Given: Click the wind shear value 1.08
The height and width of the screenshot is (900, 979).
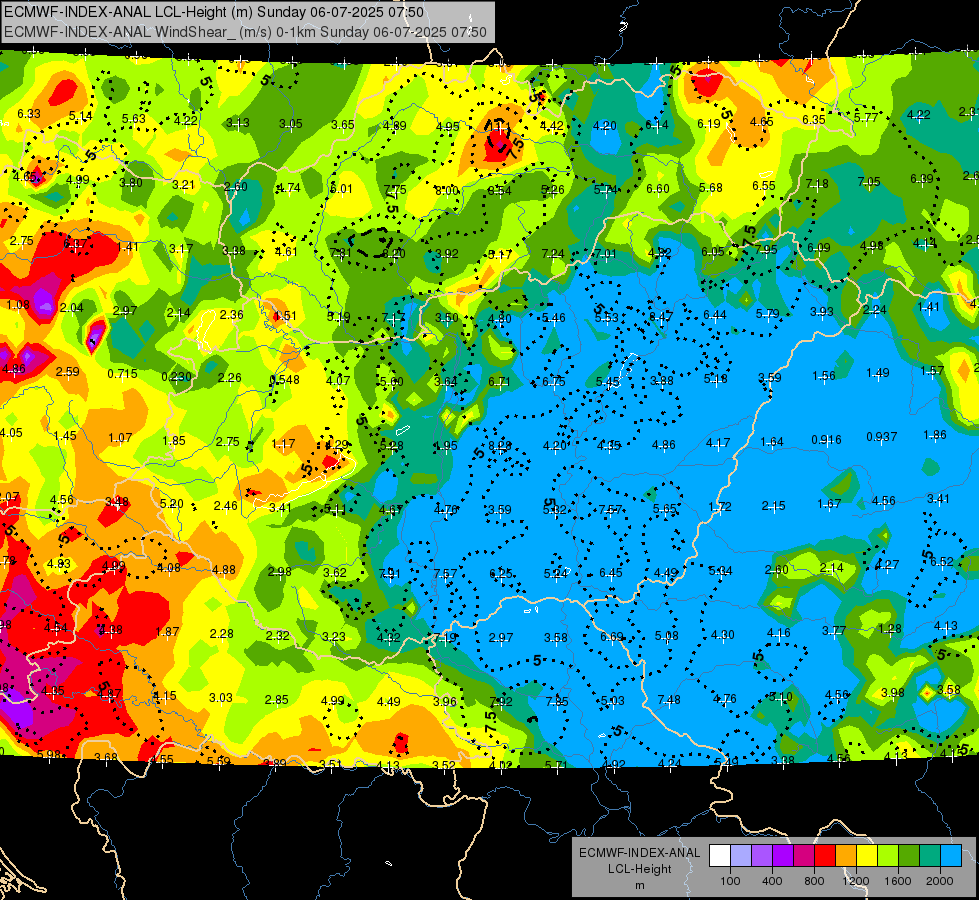Looking at the screenshot, I should [17, 305].
